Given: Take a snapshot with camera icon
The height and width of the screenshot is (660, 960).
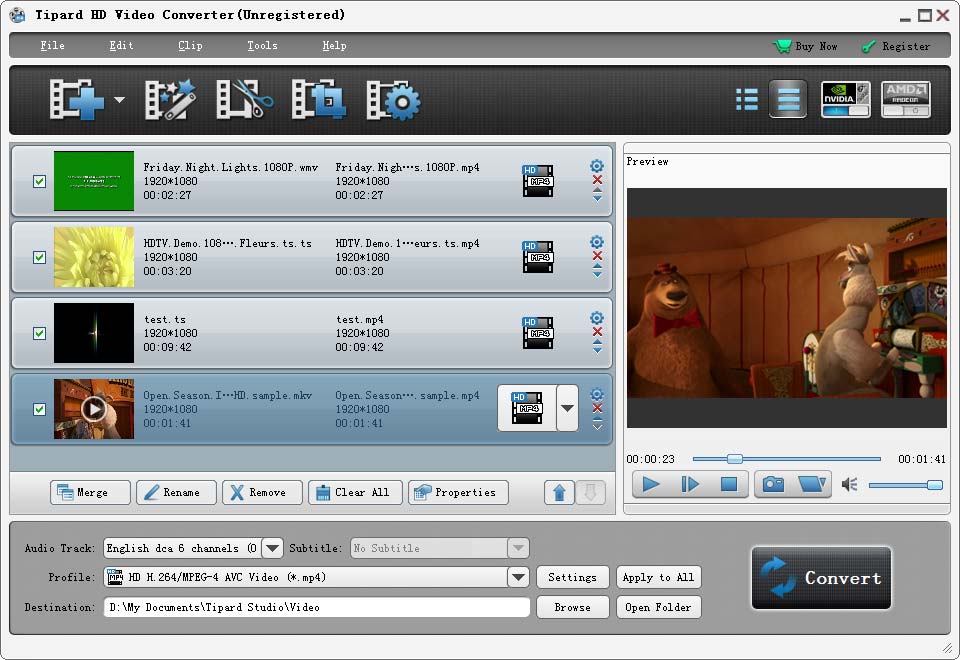Looking at the screenshot, I should pyautogui.click(x=773, y=484).
